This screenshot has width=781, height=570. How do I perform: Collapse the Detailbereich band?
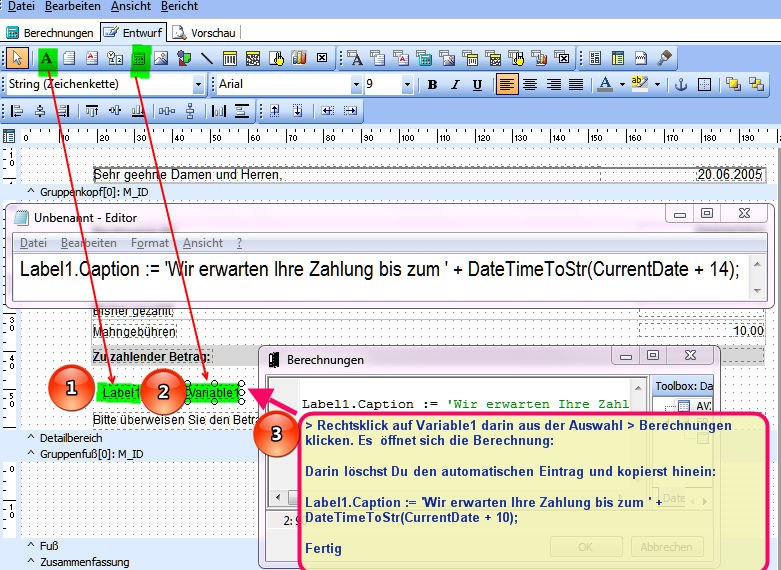click(x=31, y=438)
